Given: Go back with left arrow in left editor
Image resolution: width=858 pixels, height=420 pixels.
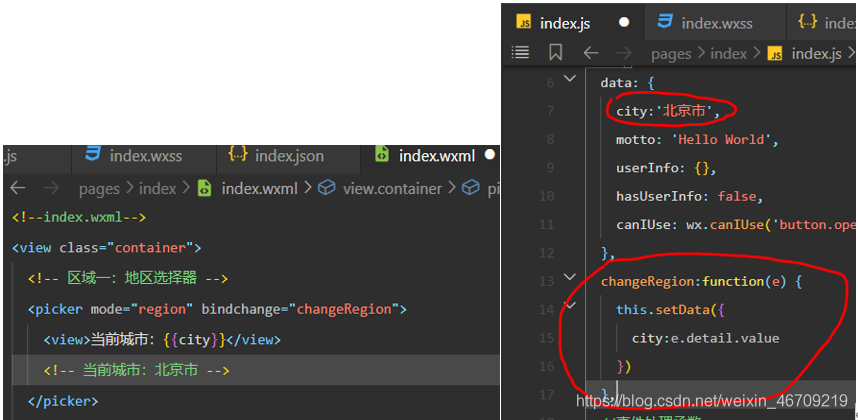Looking at the screenshot, I should coord(18,188).
